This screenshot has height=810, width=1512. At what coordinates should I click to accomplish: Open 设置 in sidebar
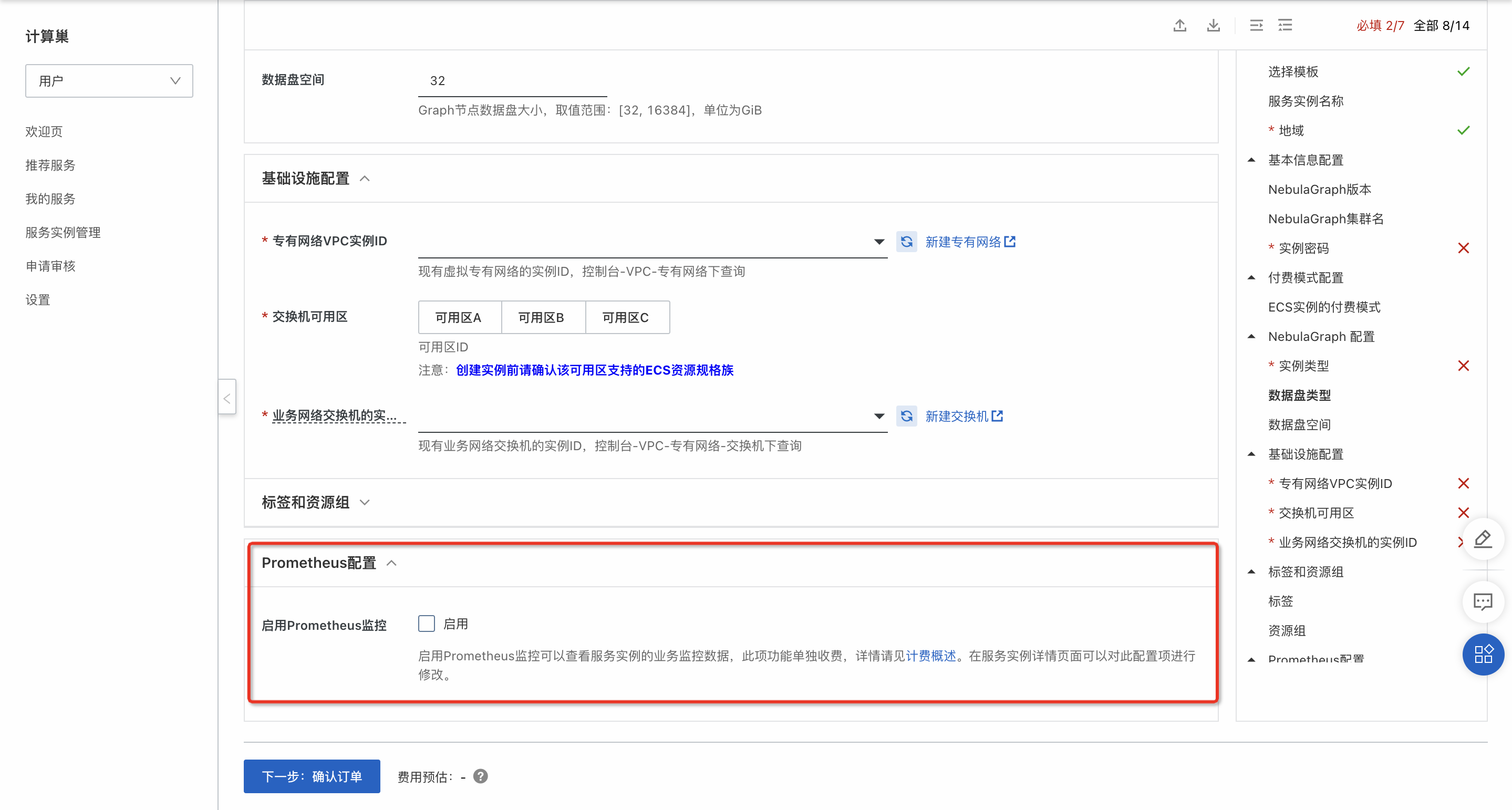click(38, 299)
